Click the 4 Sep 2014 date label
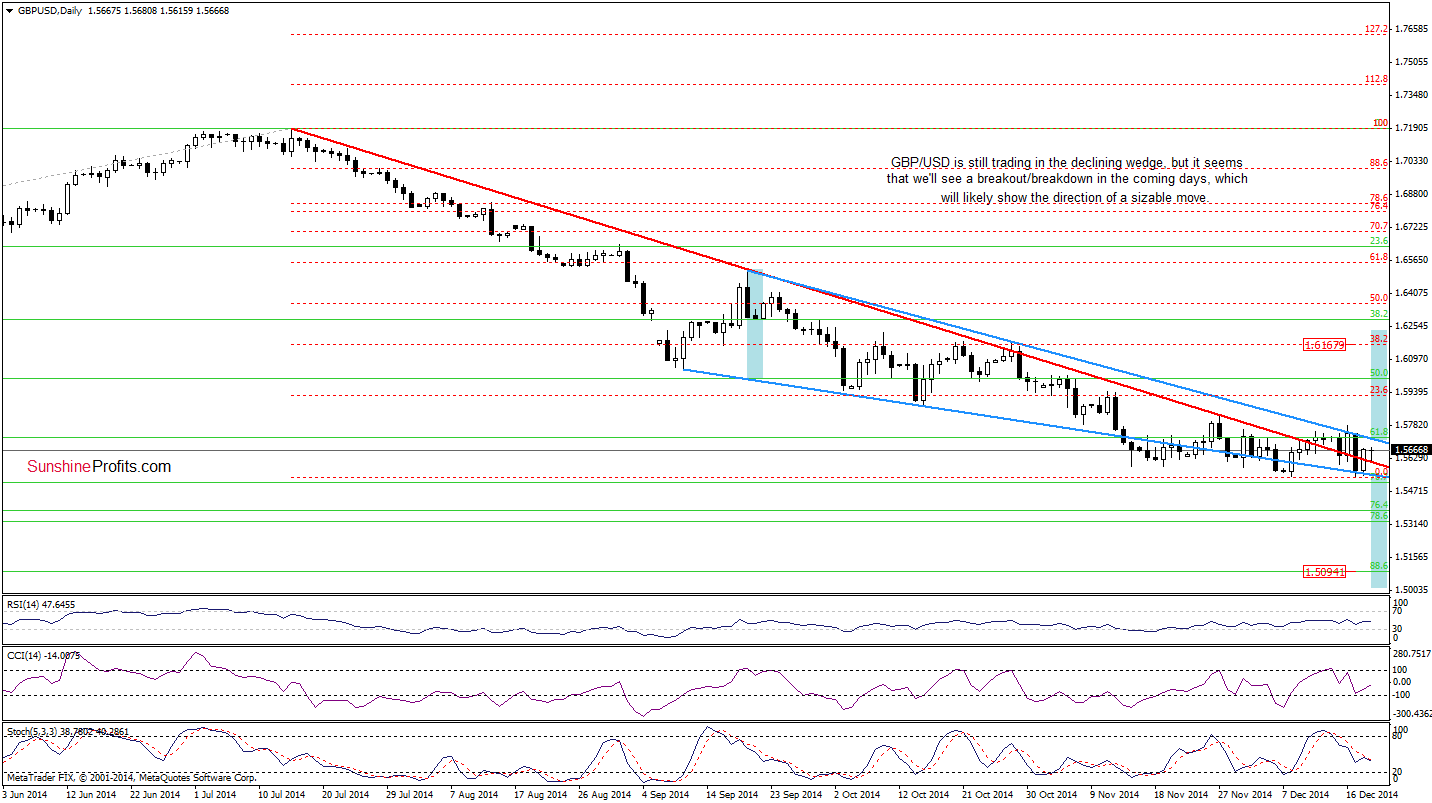This screenshot has width=1432, height=803. (666, 795)
